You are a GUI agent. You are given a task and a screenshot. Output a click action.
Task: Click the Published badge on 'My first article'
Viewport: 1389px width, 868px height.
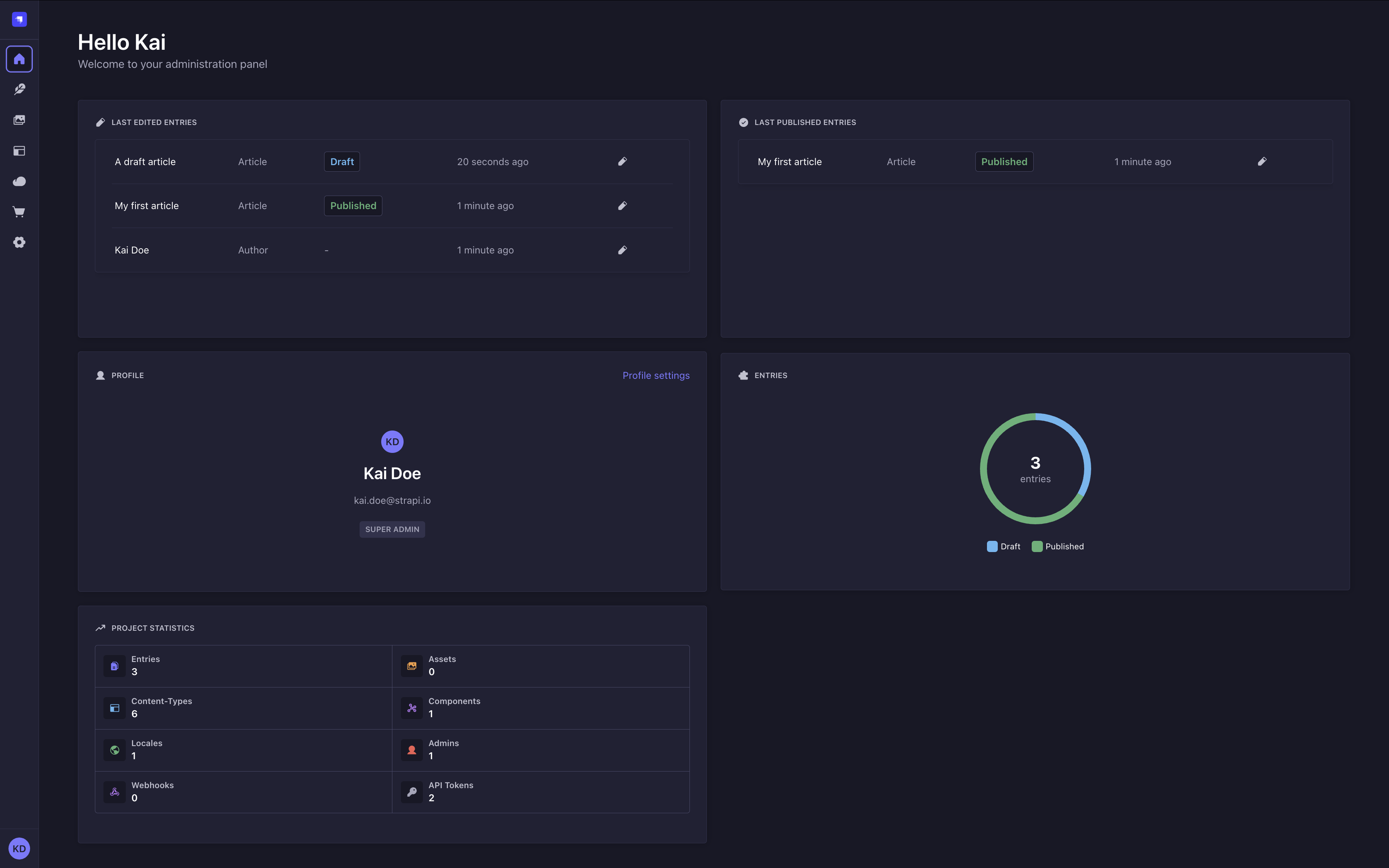[x=352, y=206]
